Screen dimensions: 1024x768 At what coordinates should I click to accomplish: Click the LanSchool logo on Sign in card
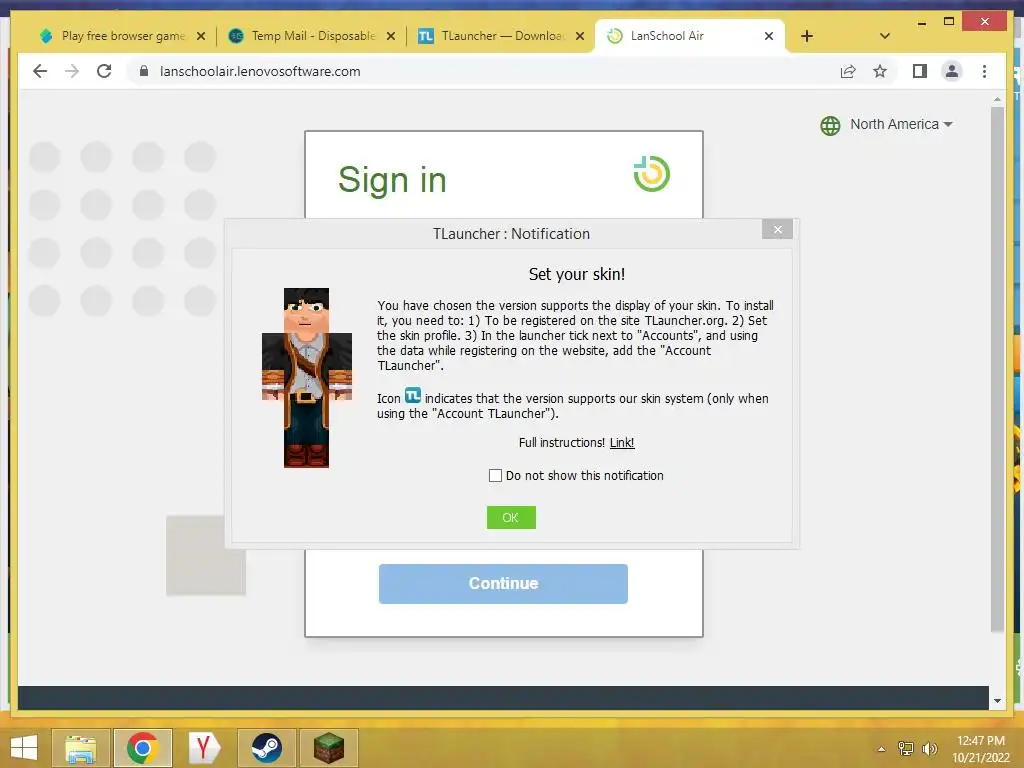click(651, 174)
